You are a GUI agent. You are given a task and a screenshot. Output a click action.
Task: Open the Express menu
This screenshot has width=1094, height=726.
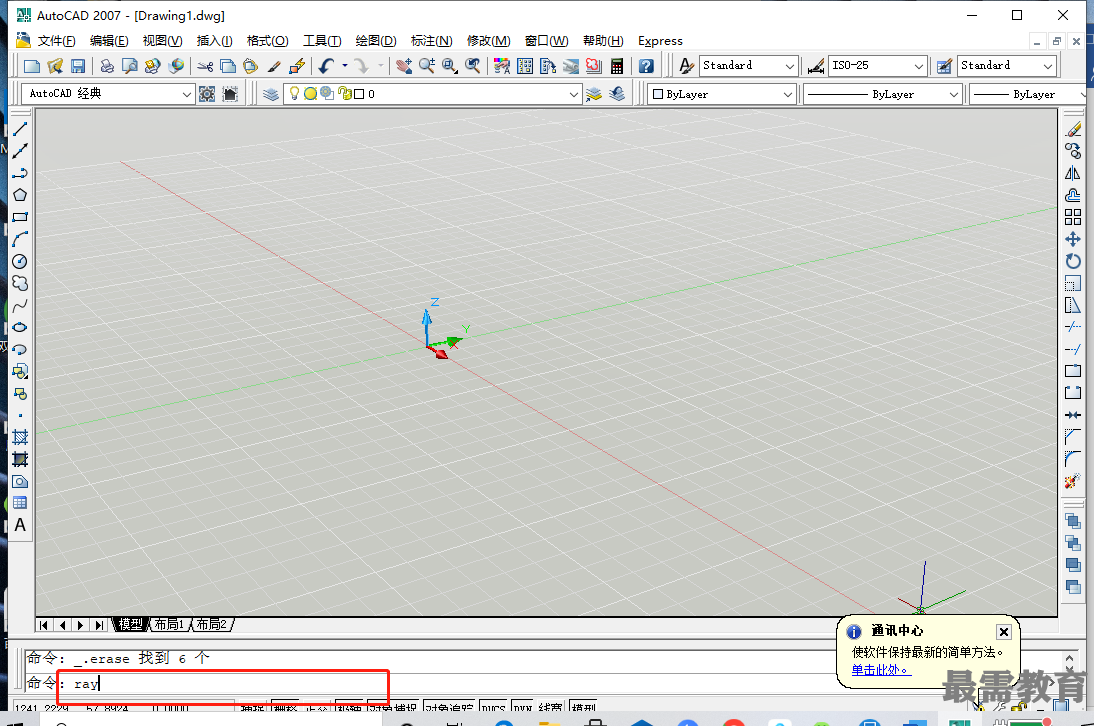(660, 40)
